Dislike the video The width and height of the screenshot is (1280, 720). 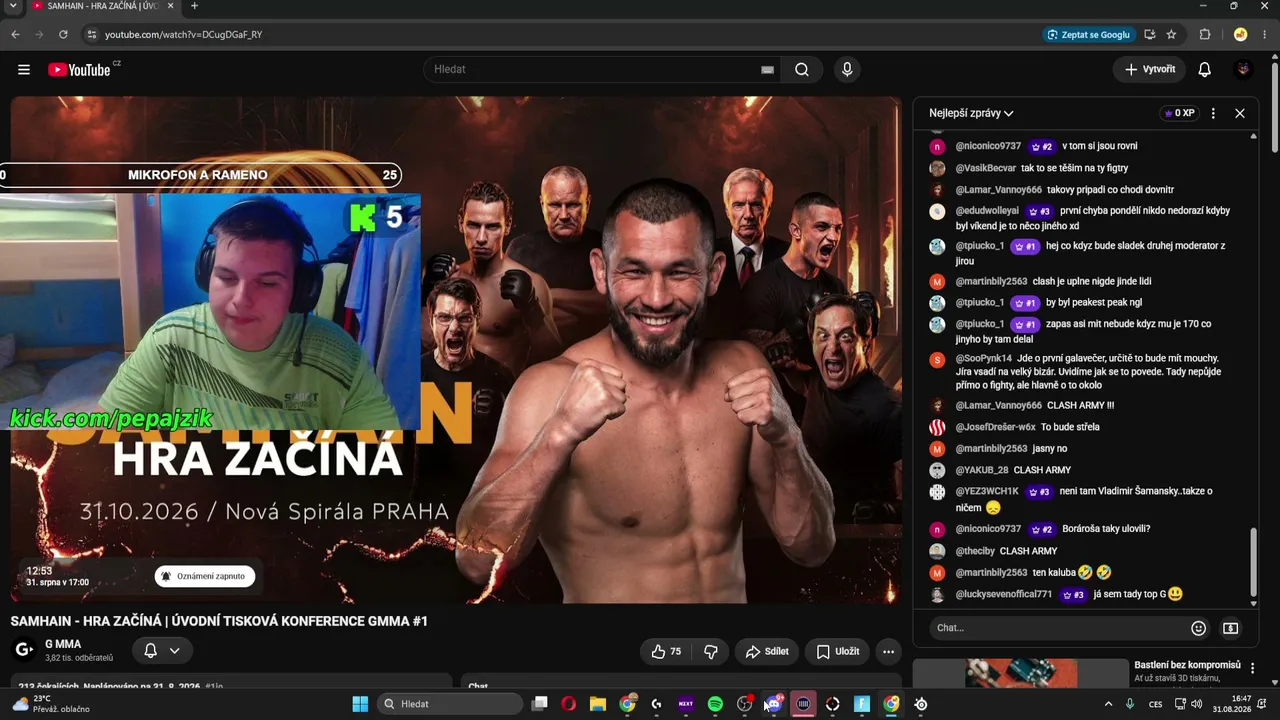pyautogui.click(x=711, y=652)
